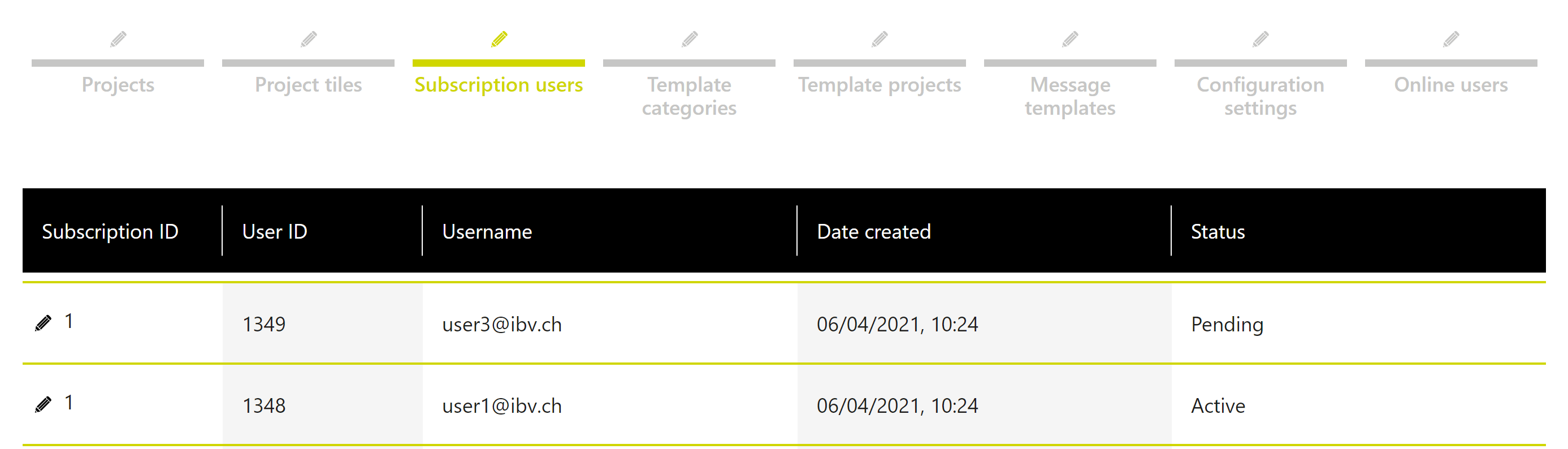Switch to the Online users tab
The width and height of the screenshot is (1568, 449).
(x=1451, y=85)
